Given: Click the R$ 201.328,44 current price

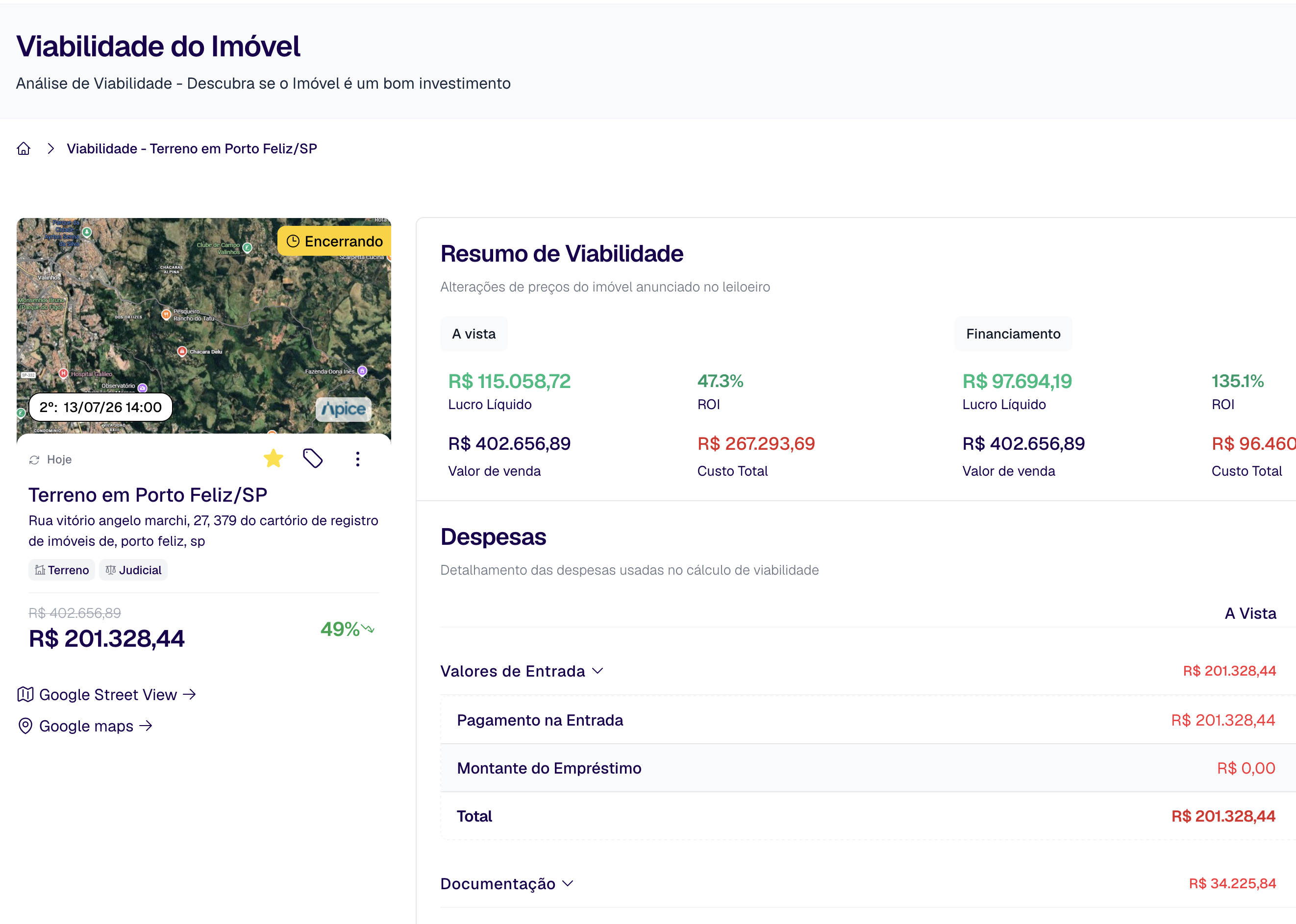Looking at the screenshot, I should point(107,638).
